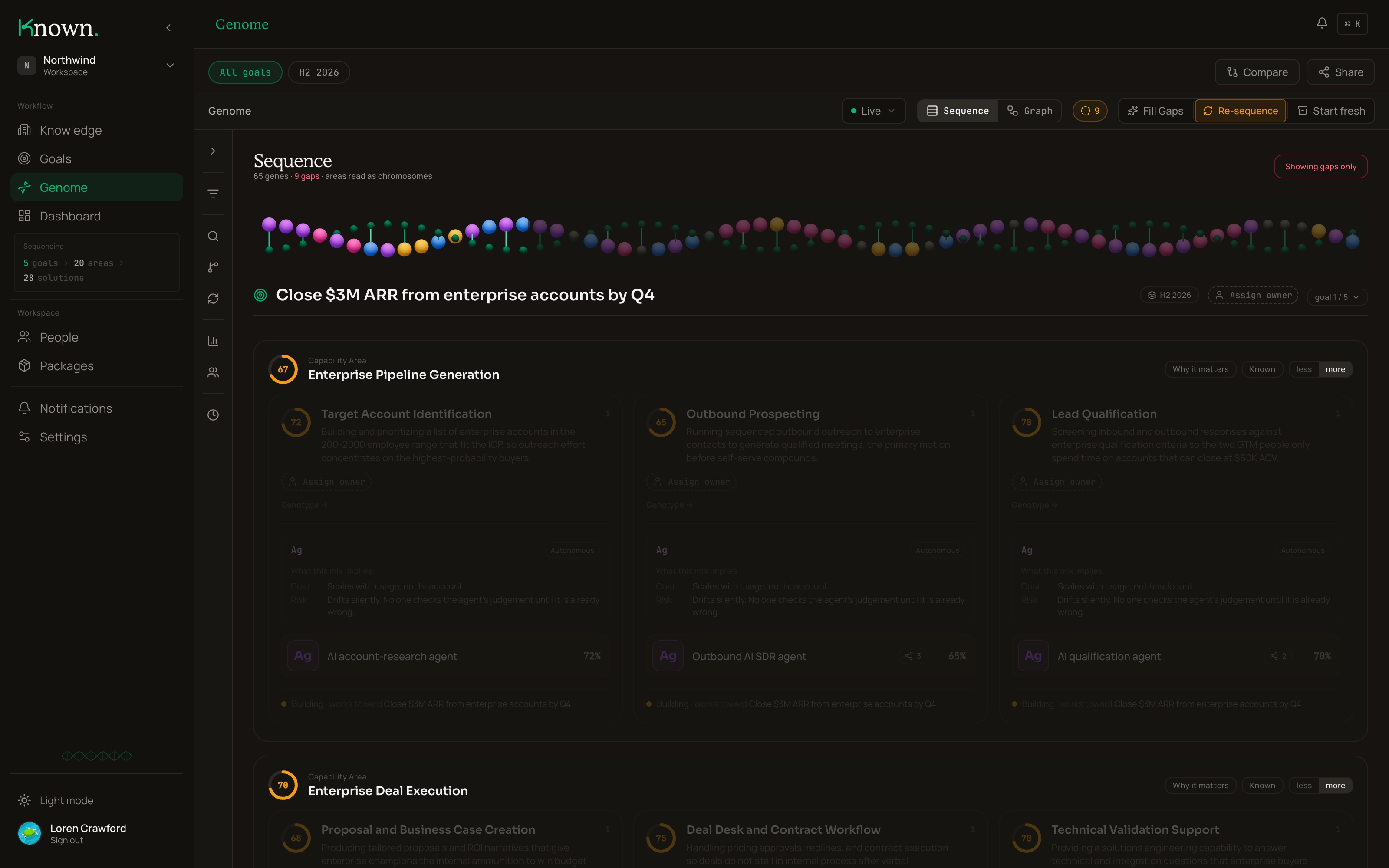
Task: Toggle the H2 2026 filter chip
Action: click(319, 72)
